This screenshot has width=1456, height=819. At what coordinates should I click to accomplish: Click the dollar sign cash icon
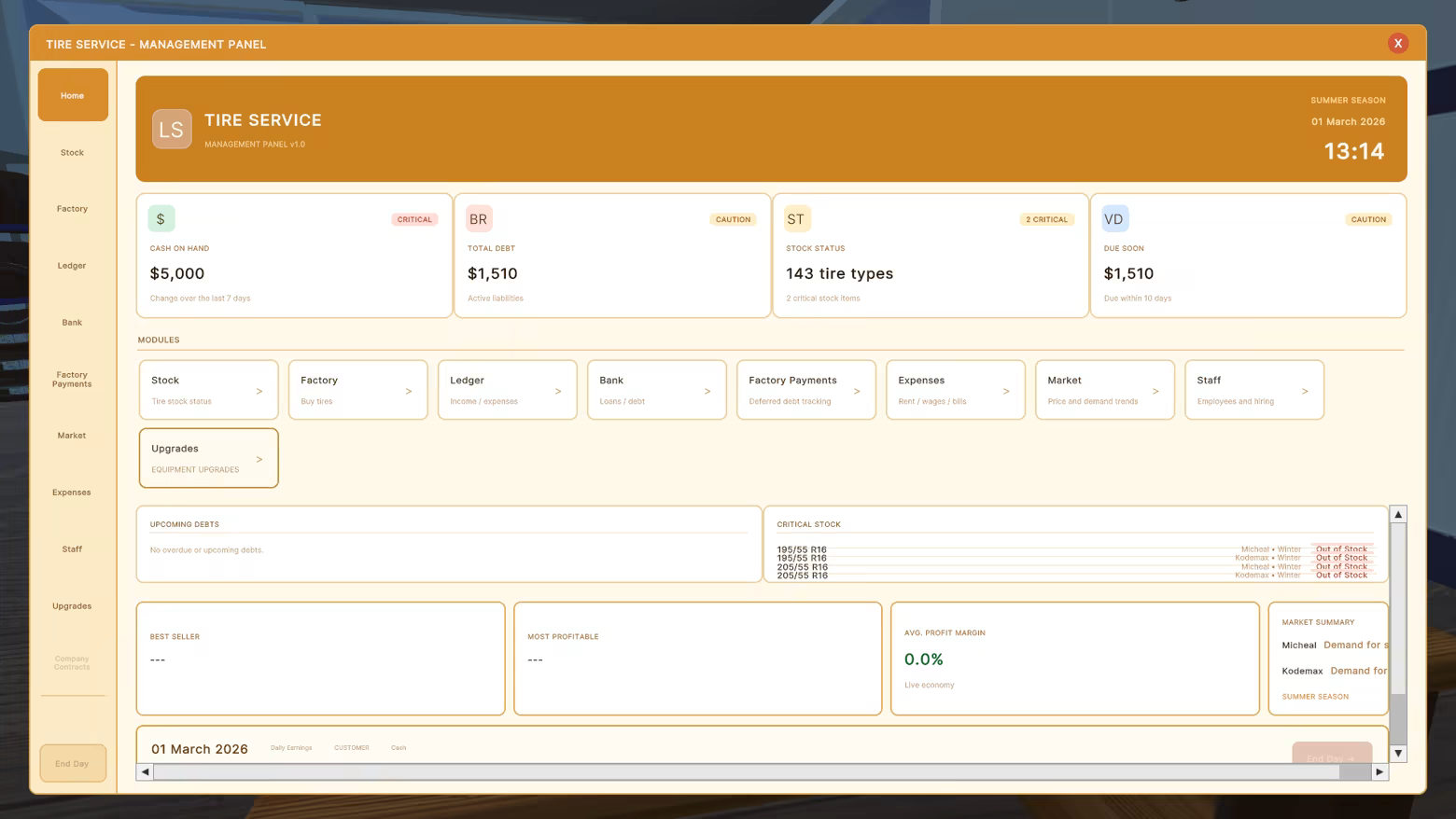[x=161, y=218]
